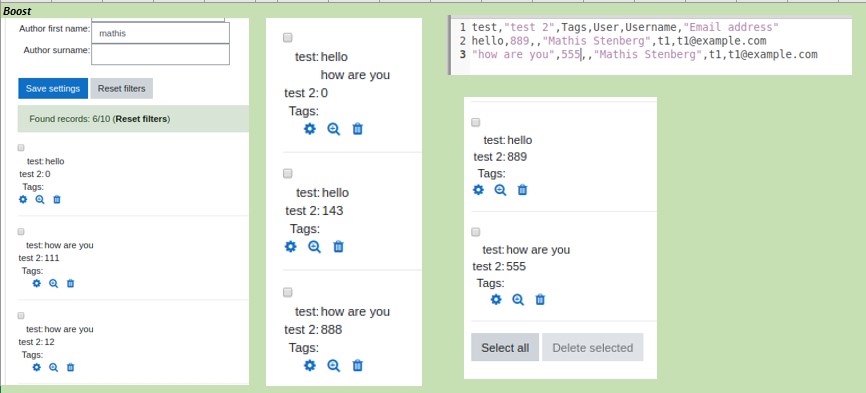Click the gear icon under 'test 2: 889'
The image size is (866, 393).
click(478, 190)
